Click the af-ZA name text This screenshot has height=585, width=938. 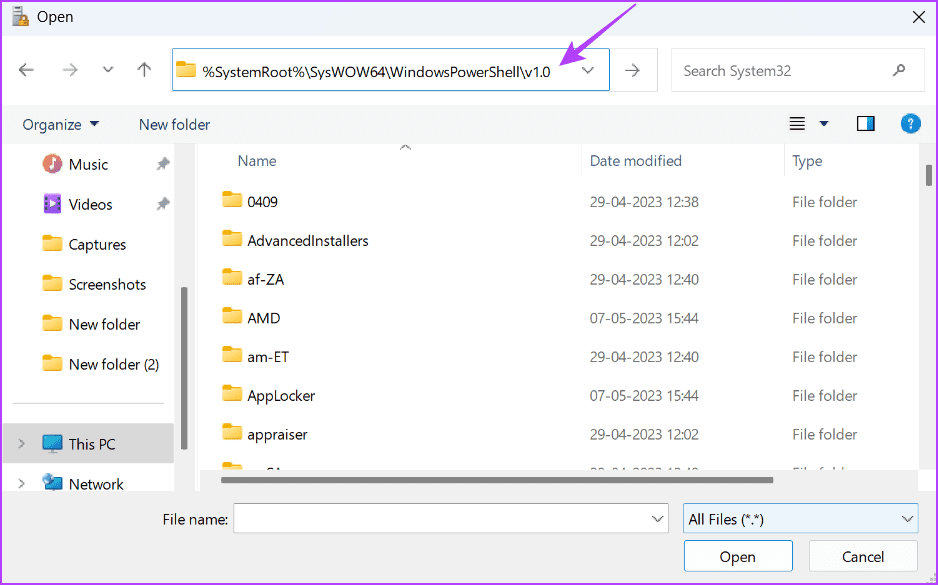click(266, 280)
